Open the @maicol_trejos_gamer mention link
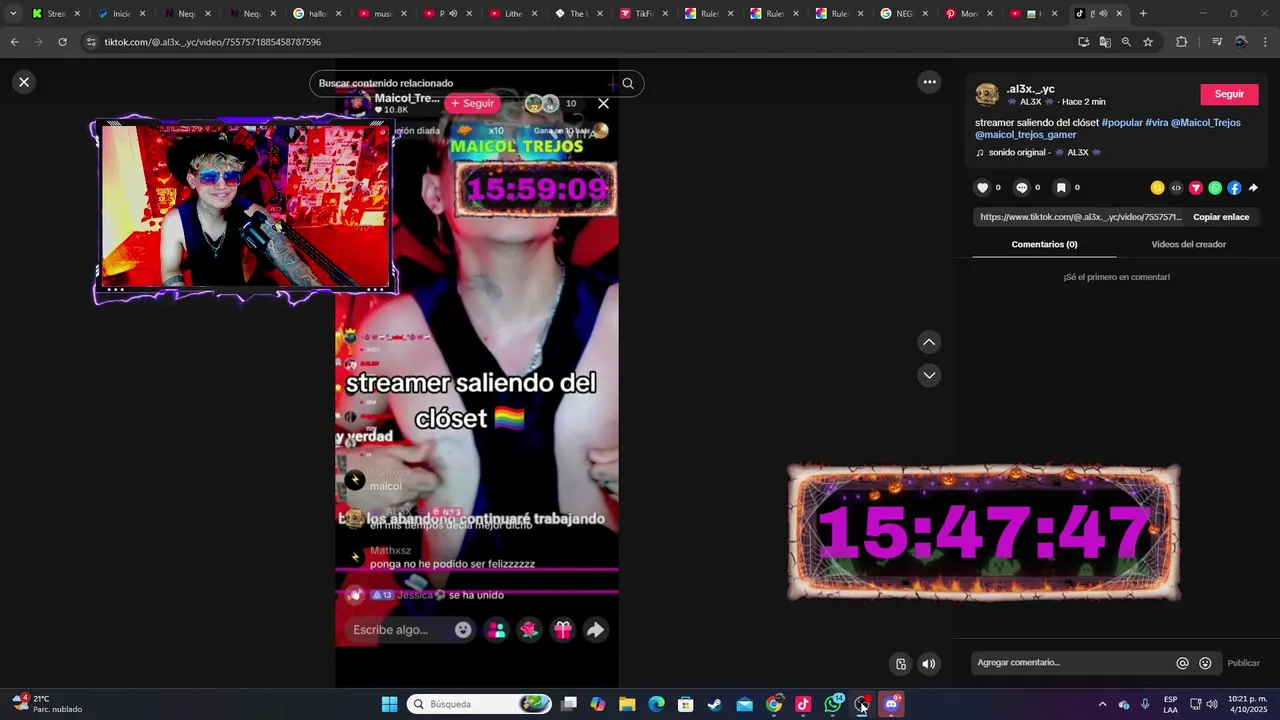This screenshot has width=1280, height=720. [x=1026, y=135]
